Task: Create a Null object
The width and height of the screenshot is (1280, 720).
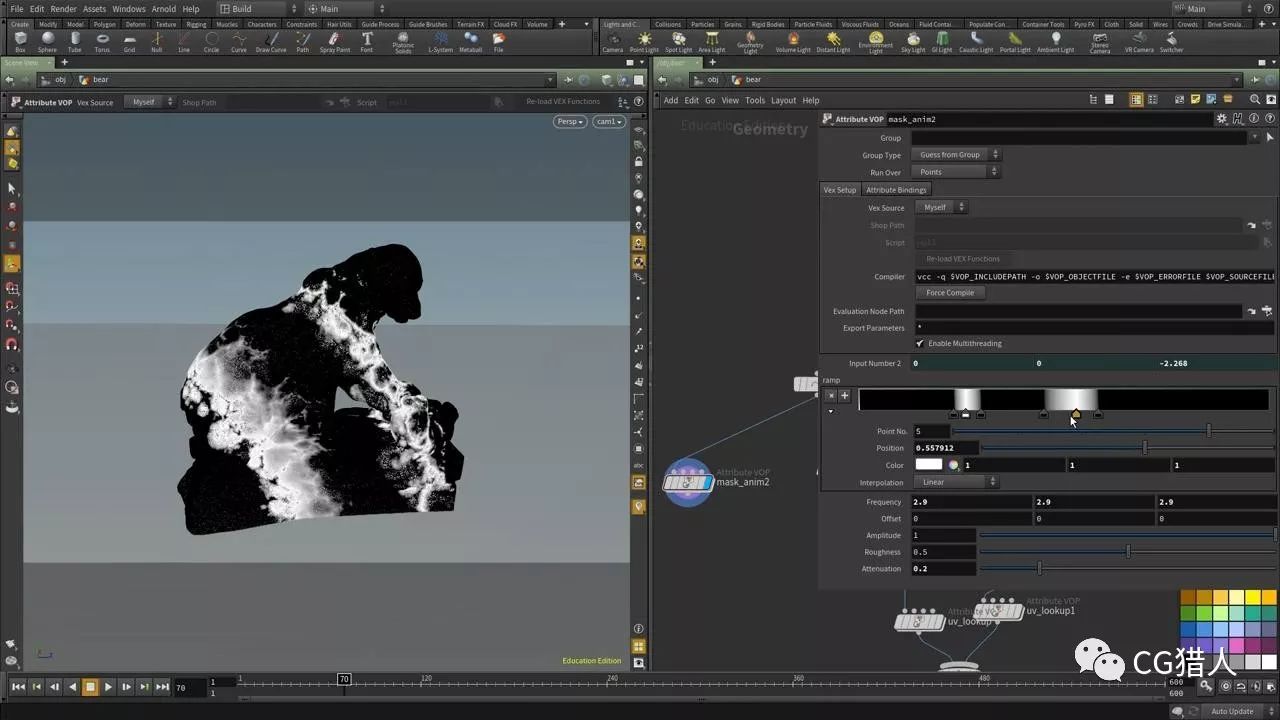Action: pos(156,41)
